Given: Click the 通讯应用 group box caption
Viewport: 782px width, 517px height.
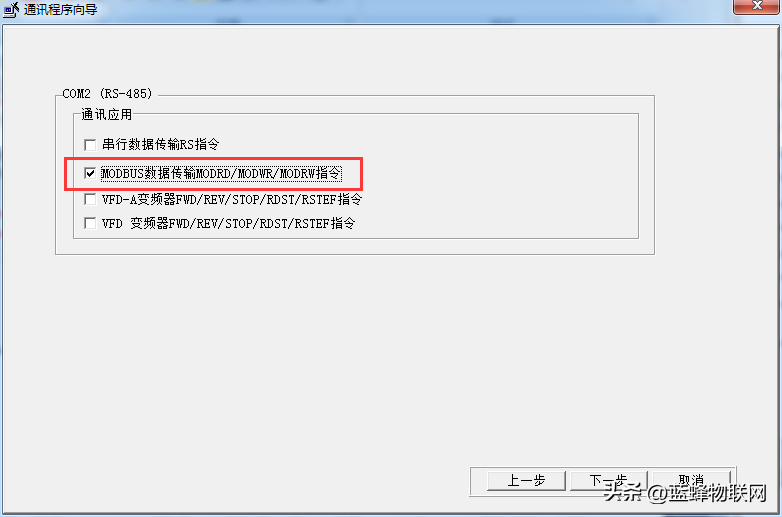Looking at the screenshot, I should 107,115.
